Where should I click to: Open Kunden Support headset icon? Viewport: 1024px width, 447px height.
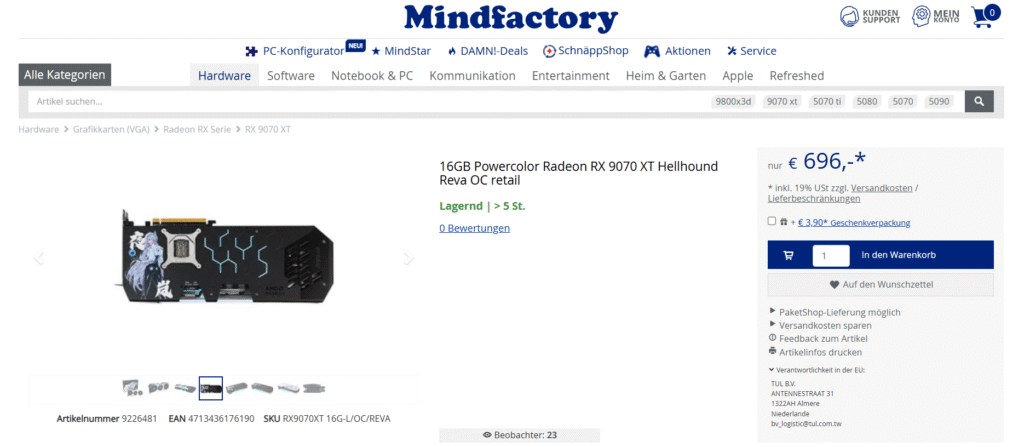click(849, 16)
